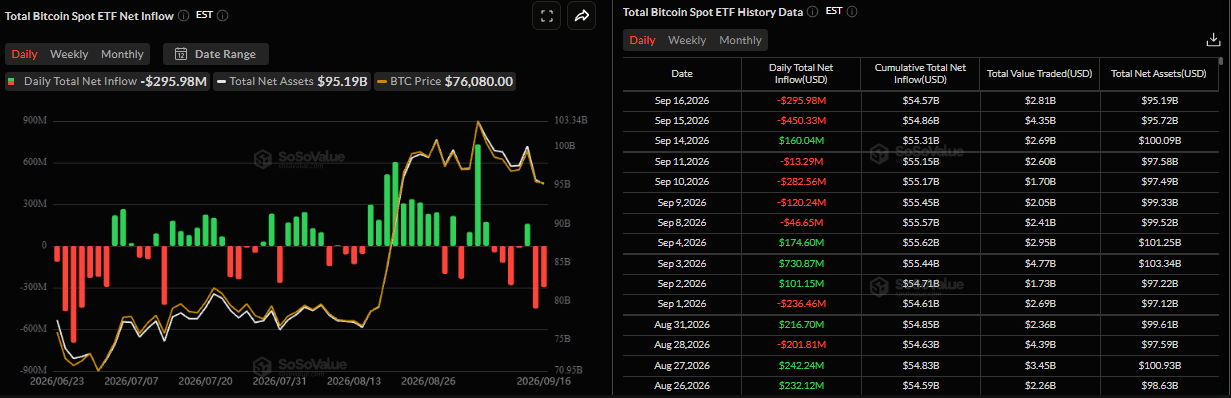Screen dimensions: 1231x398
Task: Click the share arrow icon
Action: coord(581,16)
